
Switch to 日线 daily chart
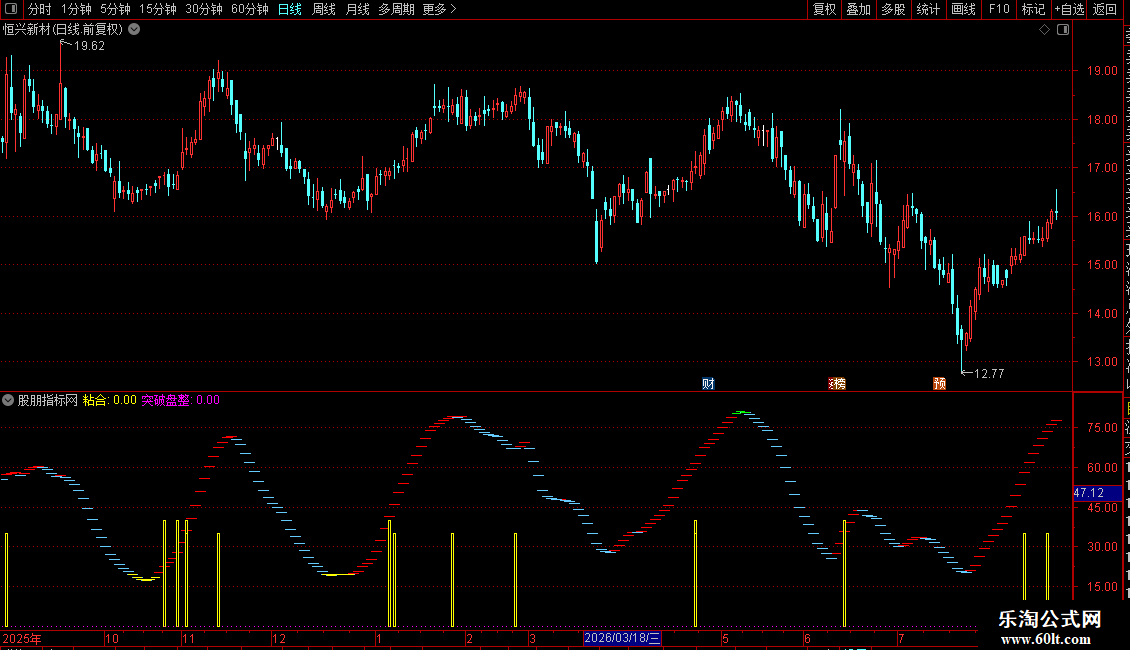tap(290, 9)
